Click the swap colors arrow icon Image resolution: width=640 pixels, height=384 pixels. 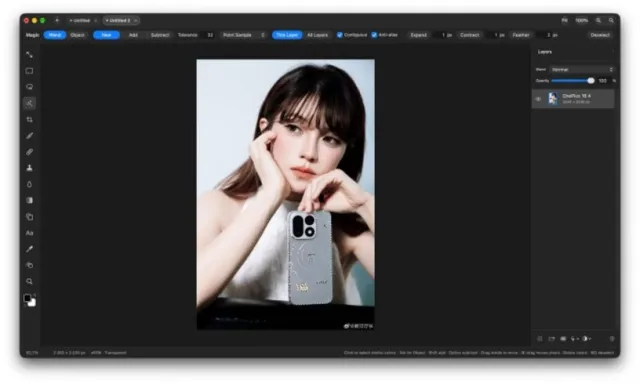[x=34, y=295]
